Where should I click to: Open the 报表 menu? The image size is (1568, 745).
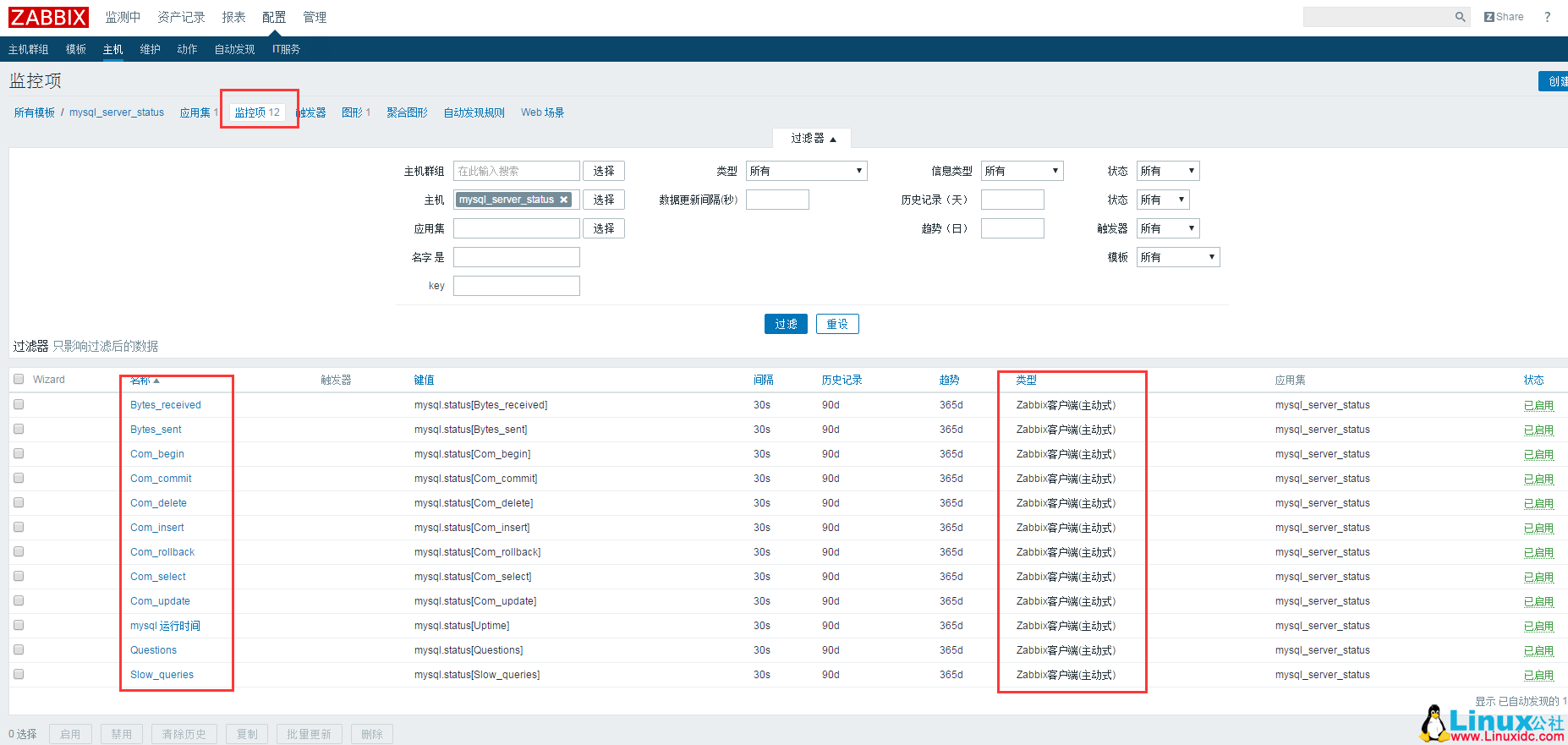[x=233, y=17]
